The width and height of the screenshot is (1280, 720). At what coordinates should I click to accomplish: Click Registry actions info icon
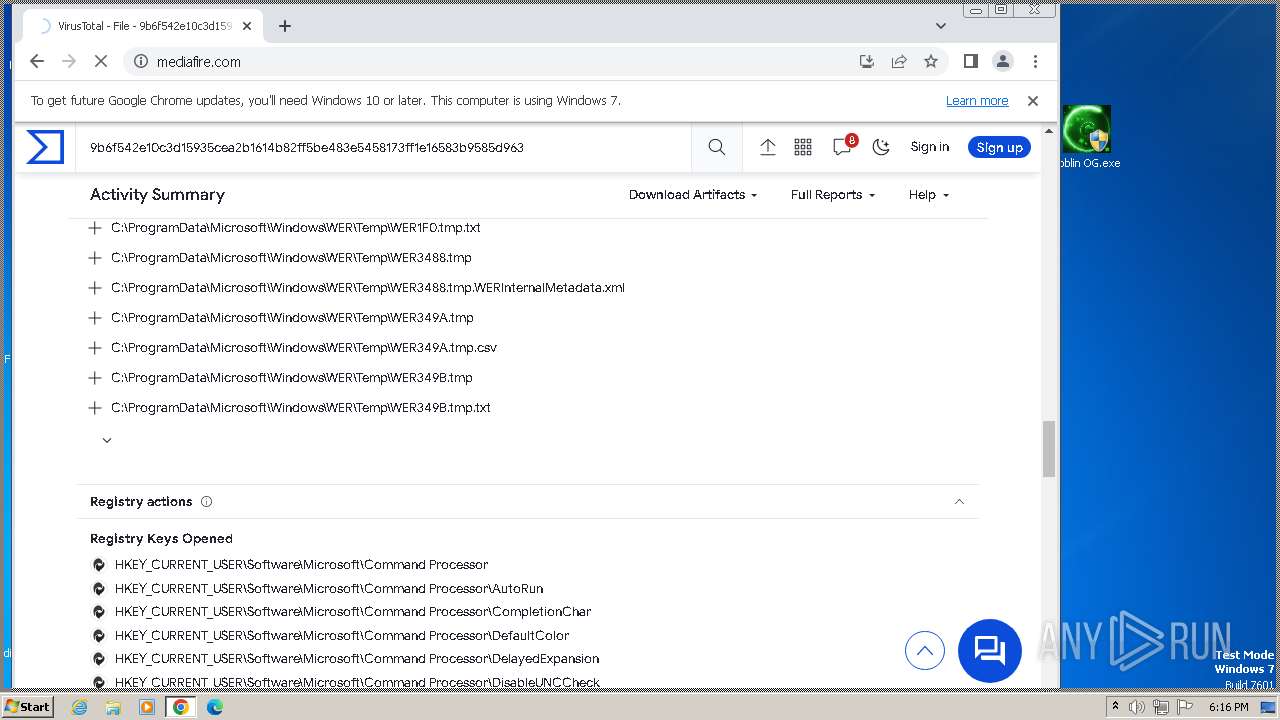click(x=207, y=502)
